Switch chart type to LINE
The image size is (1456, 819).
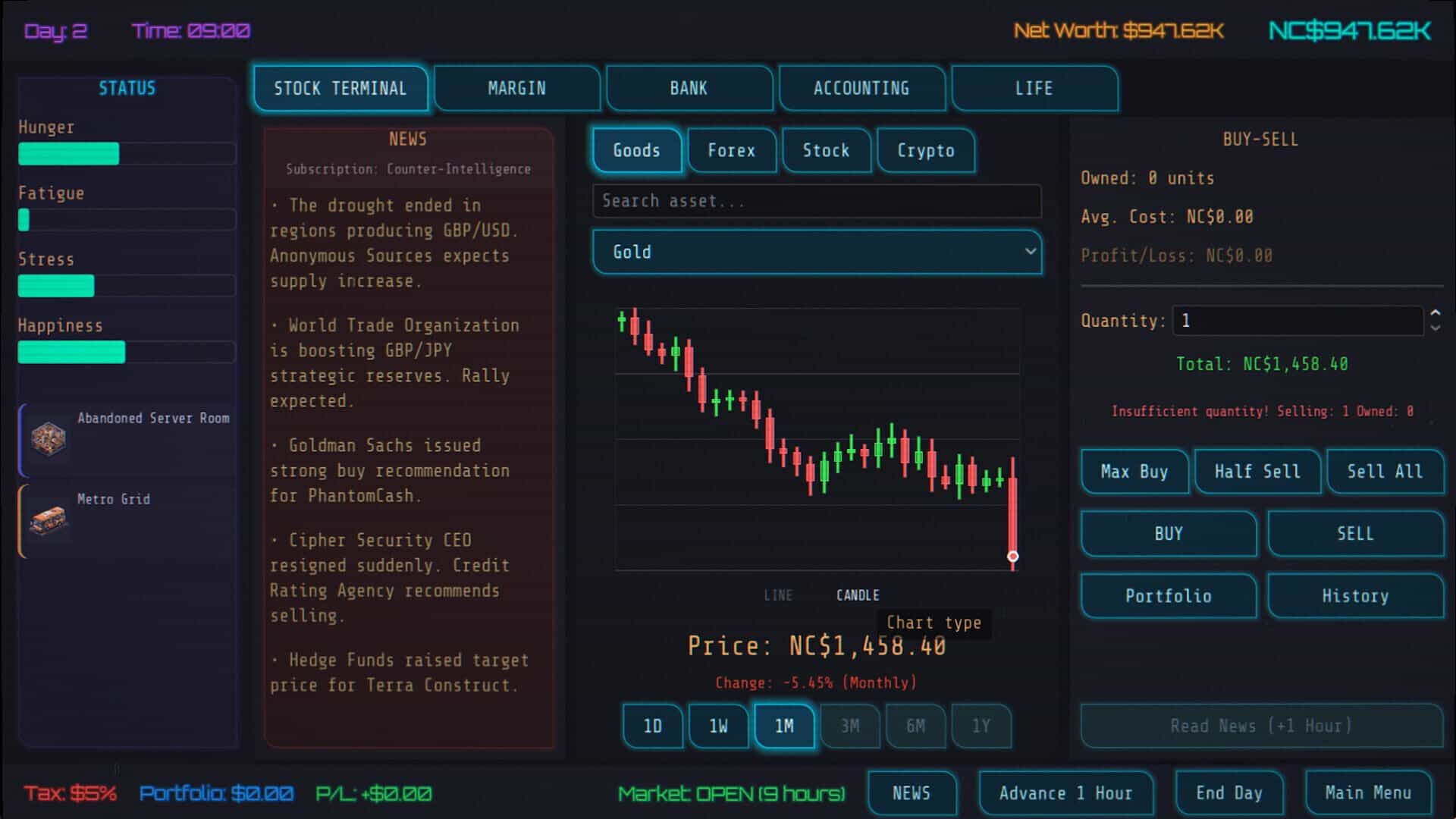778,595
